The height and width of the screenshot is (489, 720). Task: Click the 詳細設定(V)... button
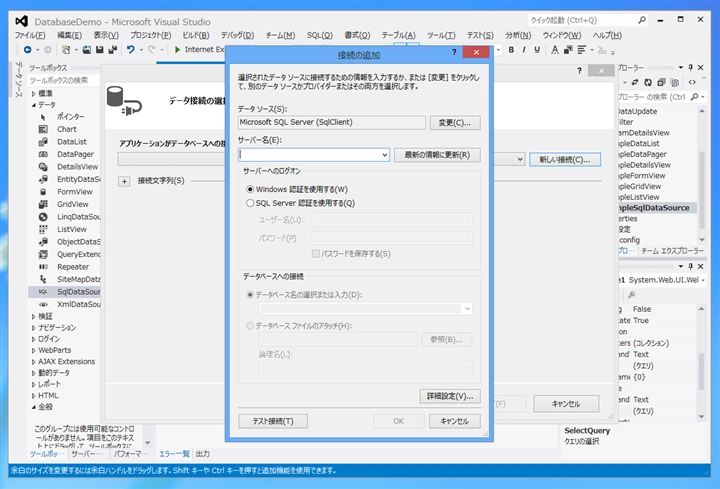tap(450, 396)
